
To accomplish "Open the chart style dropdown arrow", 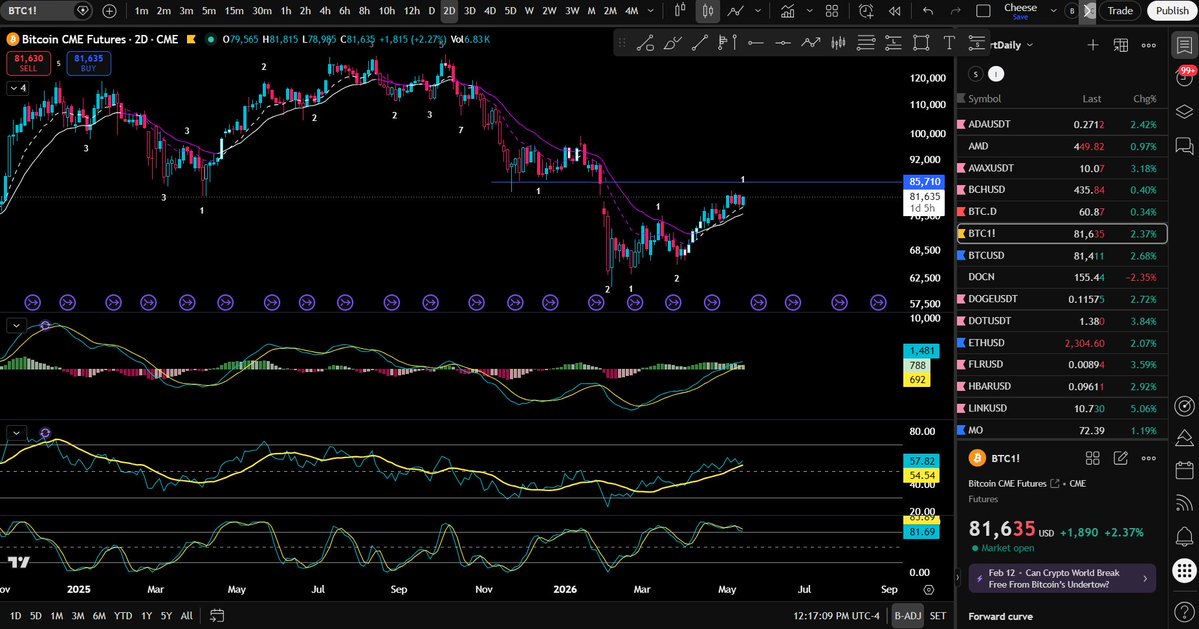I will point(758,11).
